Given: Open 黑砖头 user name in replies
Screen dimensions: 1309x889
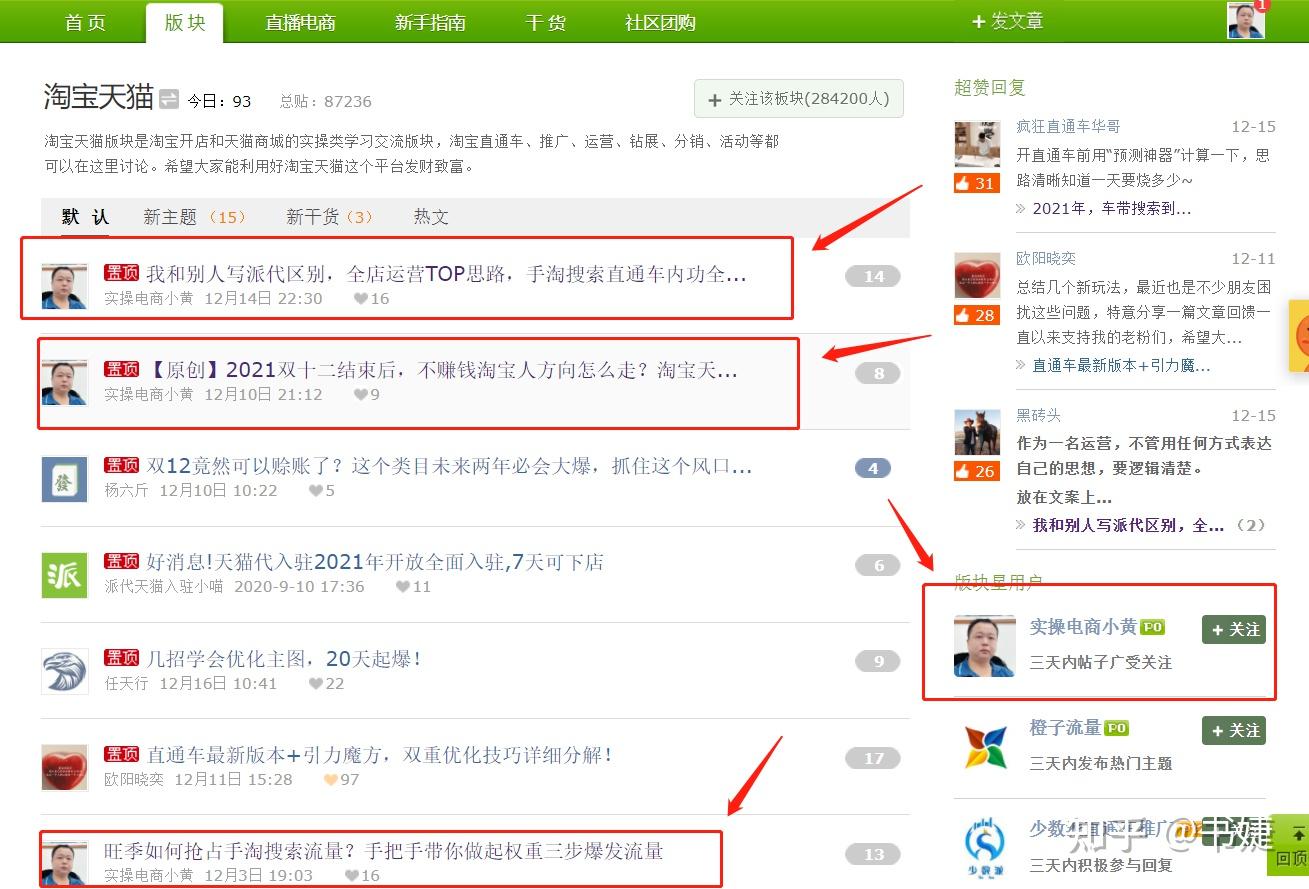Looking at the screenshot, I should [x=1039, y=415].
